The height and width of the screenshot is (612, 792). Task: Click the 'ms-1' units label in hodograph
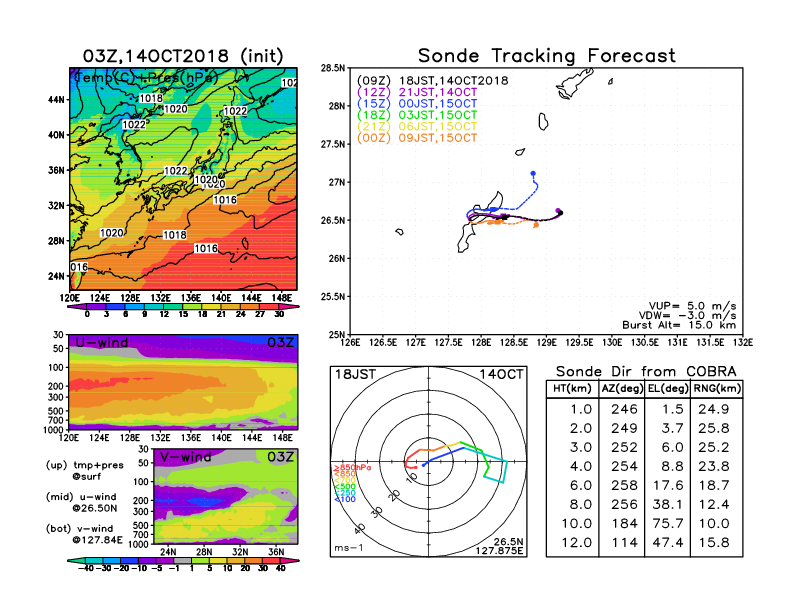coord(349,548)
